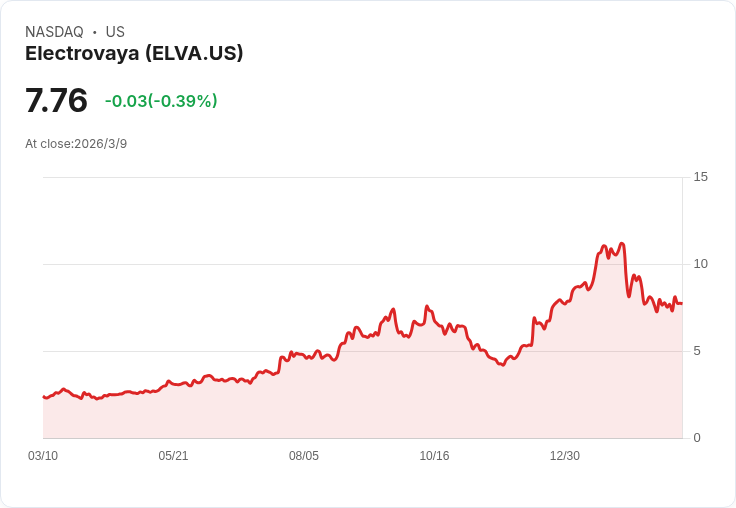The width and height of the screenshot is (736, 508).
Task: Click the NASDAQ exchange label
Action: pyautogui.click(x=54, y=32)
